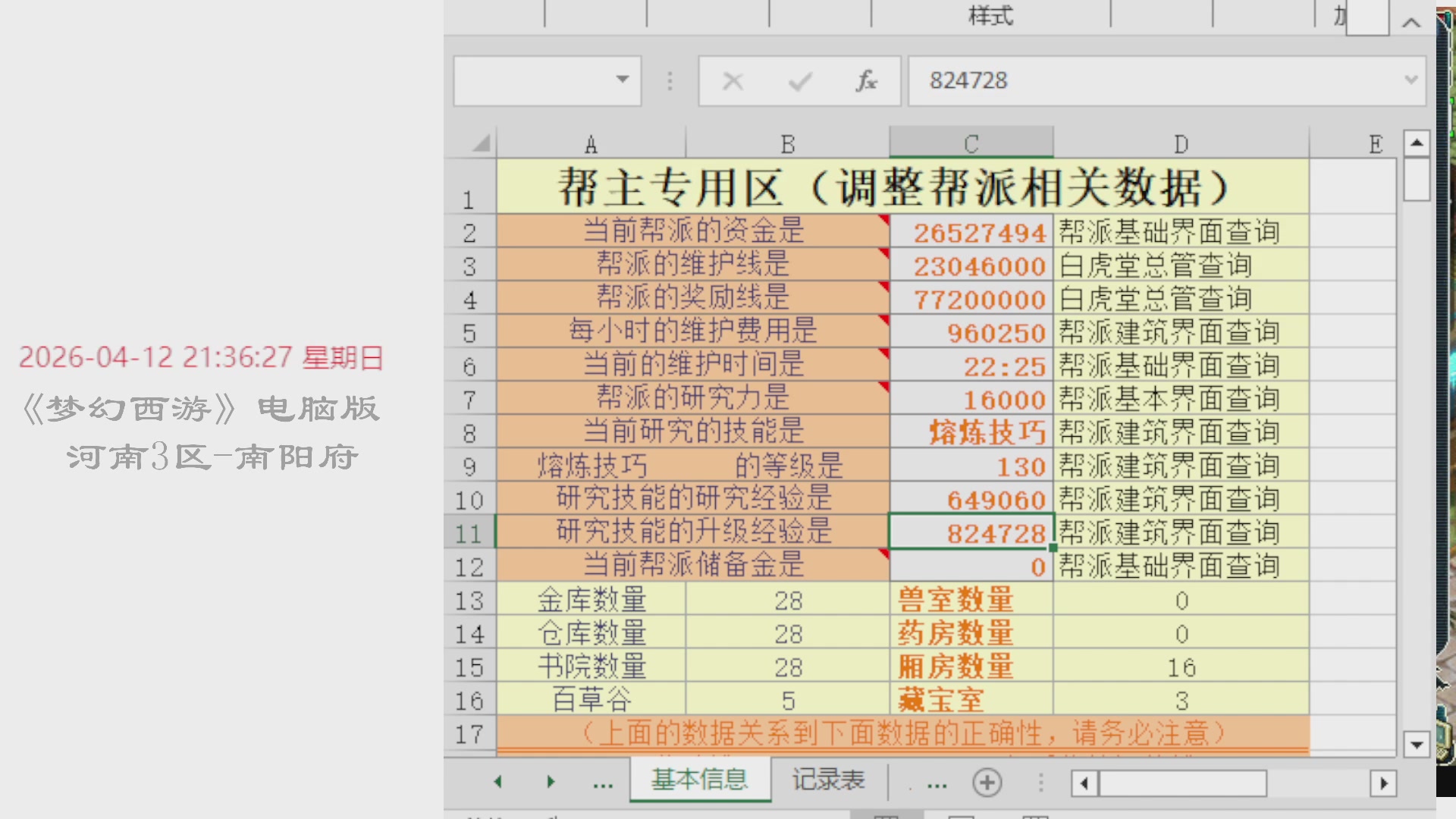Open the vertical ellipsis sheet options icon
This screenshot has height=819, width=1456.
(x=1040, y=783)
